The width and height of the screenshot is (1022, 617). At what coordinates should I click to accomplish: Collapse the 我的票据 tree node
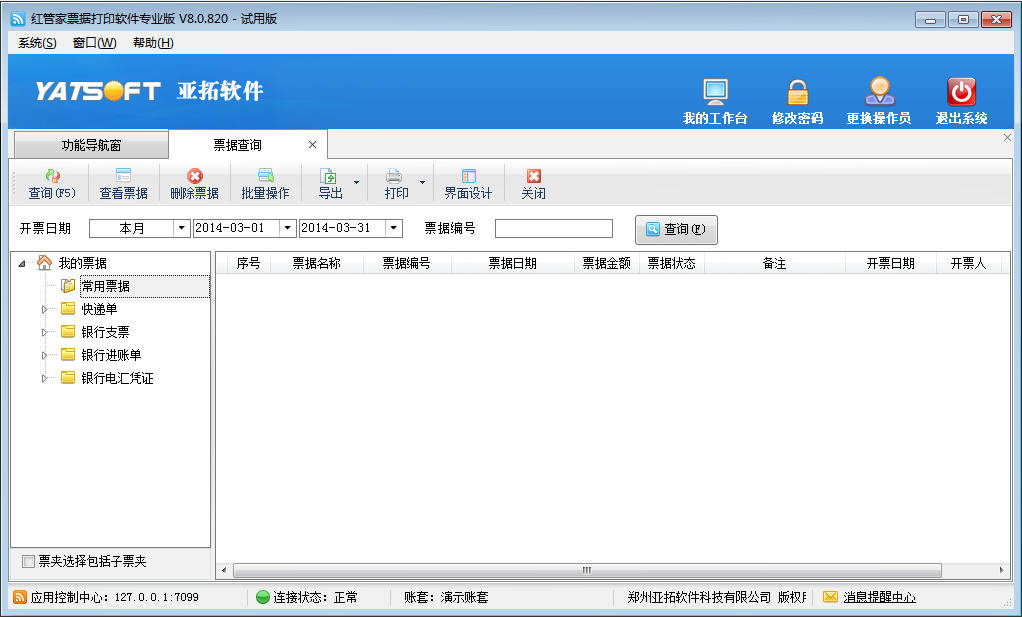(22, 264)
